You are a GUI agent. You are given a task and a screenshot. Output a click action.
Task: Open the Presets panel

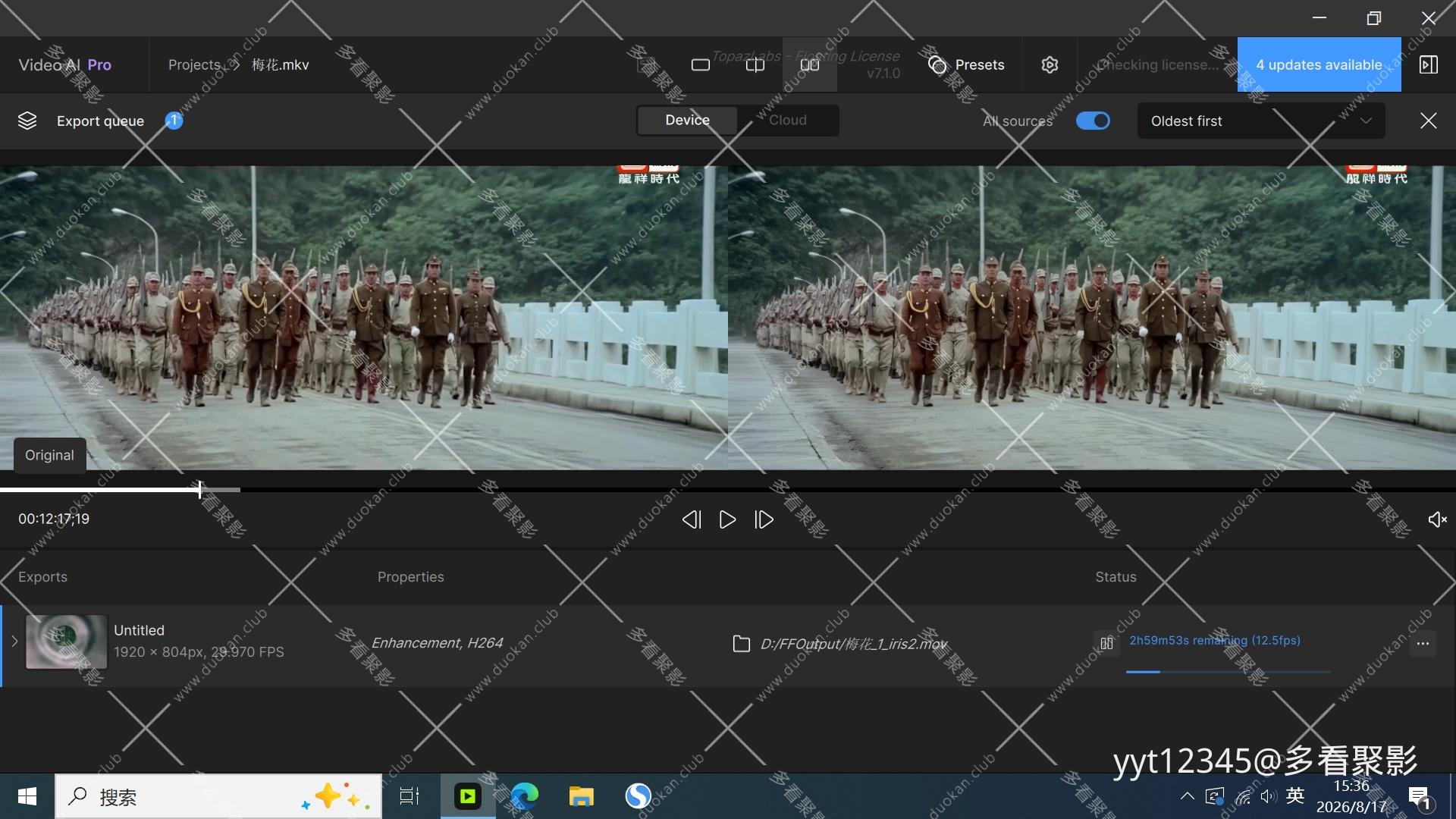coord(966,65)
